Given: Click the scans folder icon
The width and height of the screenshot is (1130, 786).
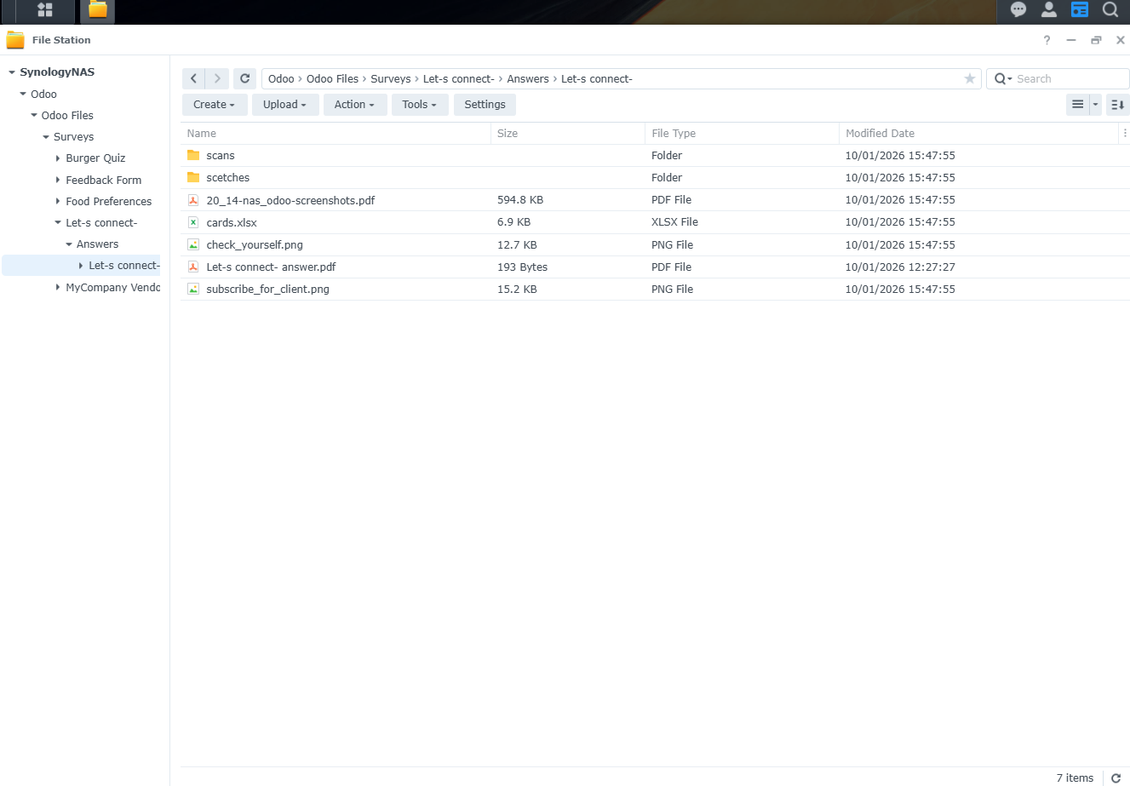Looking at the screenshot, I should click(x=193, y=155).
